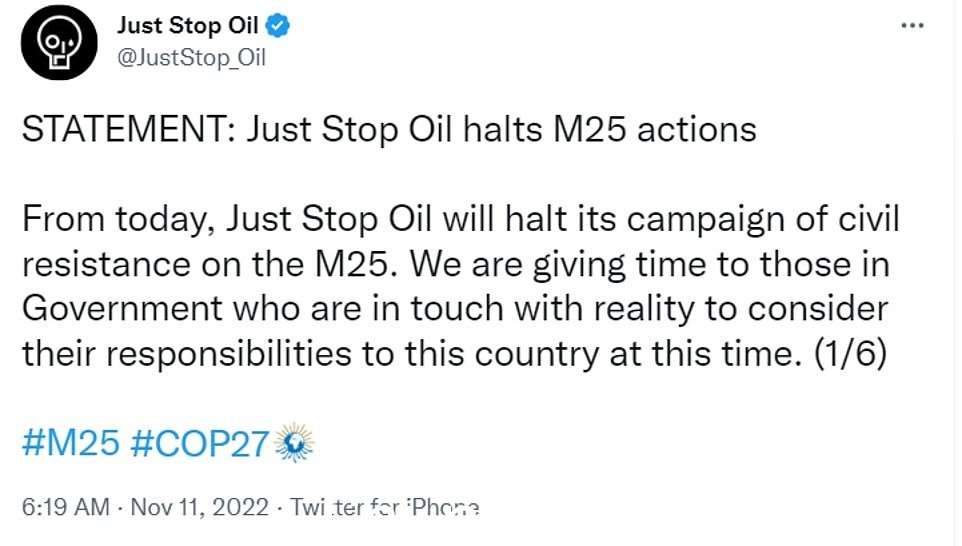Click the phrase campaign of civil
Image resolution: width=962 pixels, height=546 pixels.
click(763, 220)
